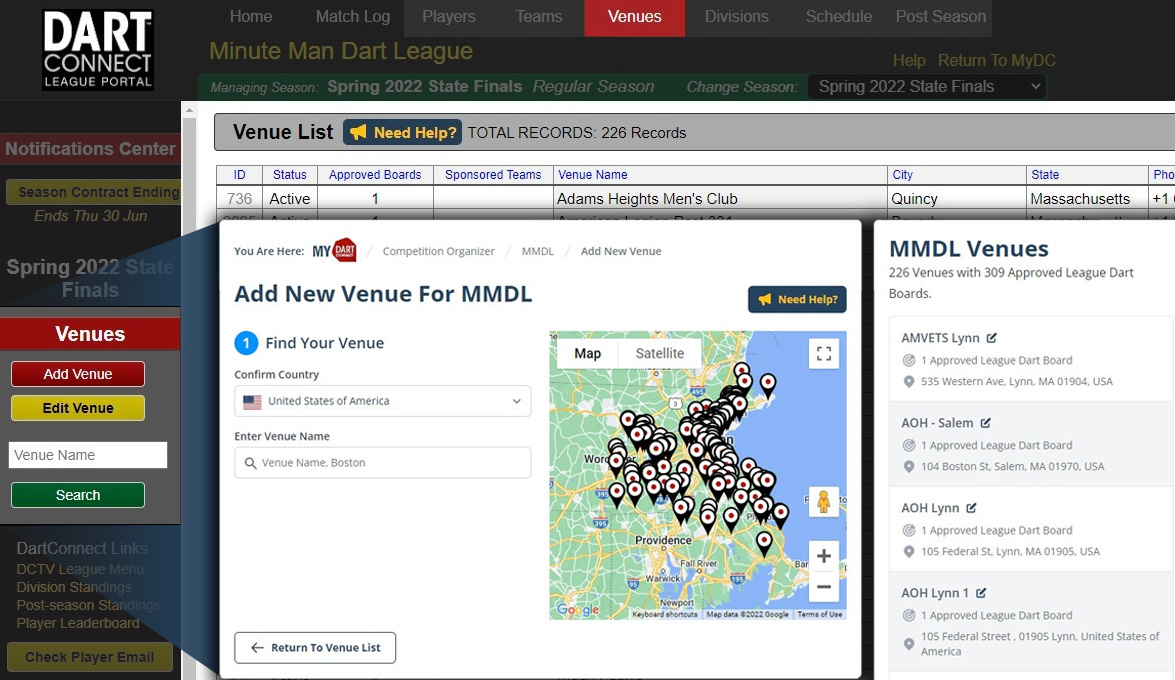Click Adams Heights Men's Club cell
The height and width of the screenshot is (680, 1175).
click(720, 199)
